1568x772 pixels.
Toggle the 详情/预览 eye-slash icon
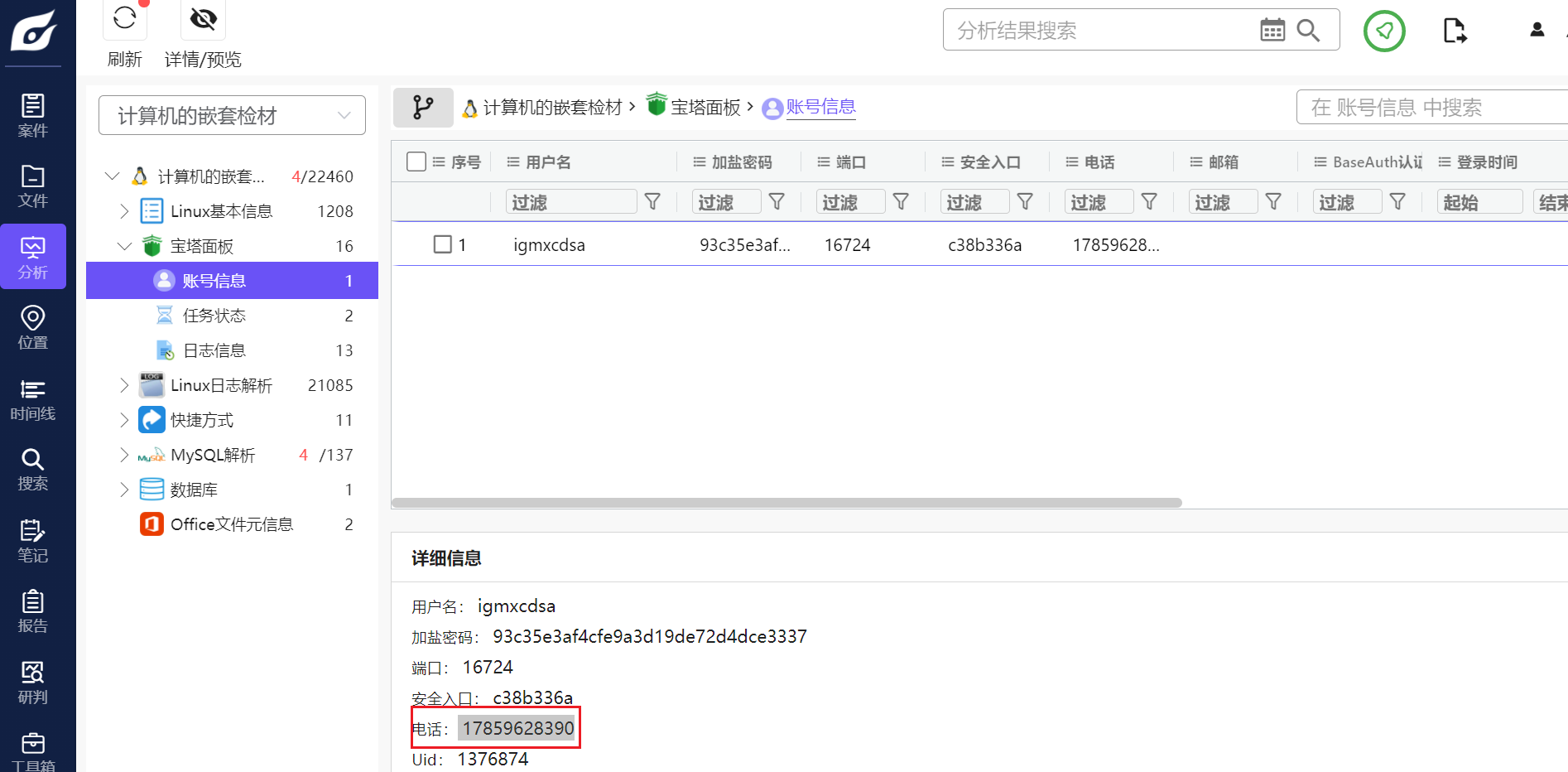(x=203, y=18)
